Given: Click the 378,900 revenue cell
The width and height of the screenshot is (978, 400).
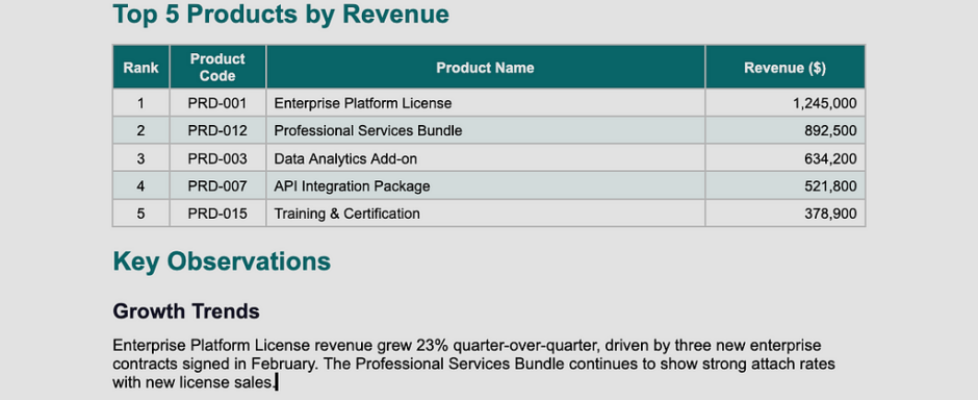Looking at the screenshot, I should (829, 214).
